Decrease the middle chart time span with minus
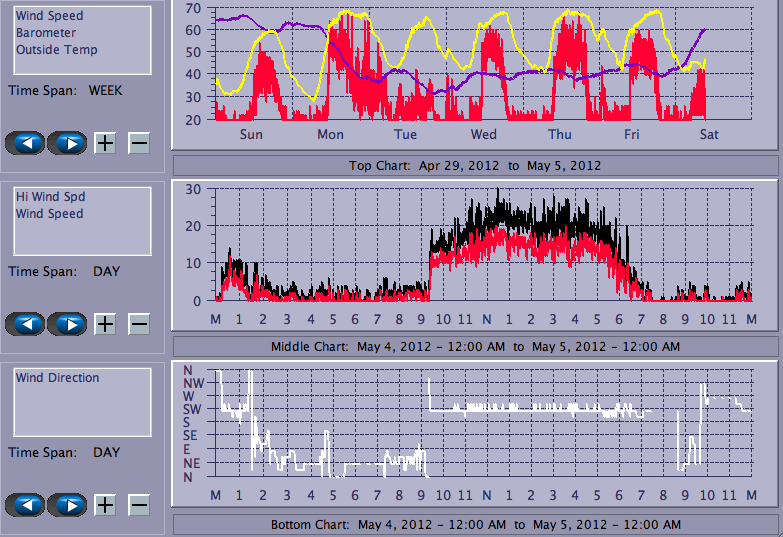This screenshot has width=783, height=537. [x=139, y=324]
